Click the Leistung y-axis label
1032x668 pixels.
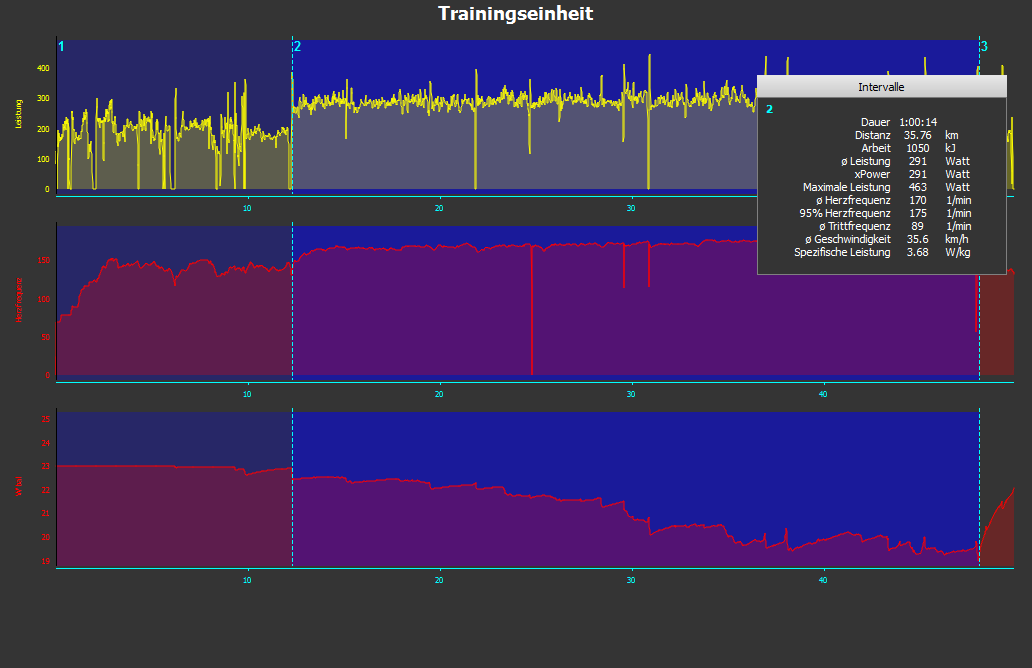tap(18, 115)
